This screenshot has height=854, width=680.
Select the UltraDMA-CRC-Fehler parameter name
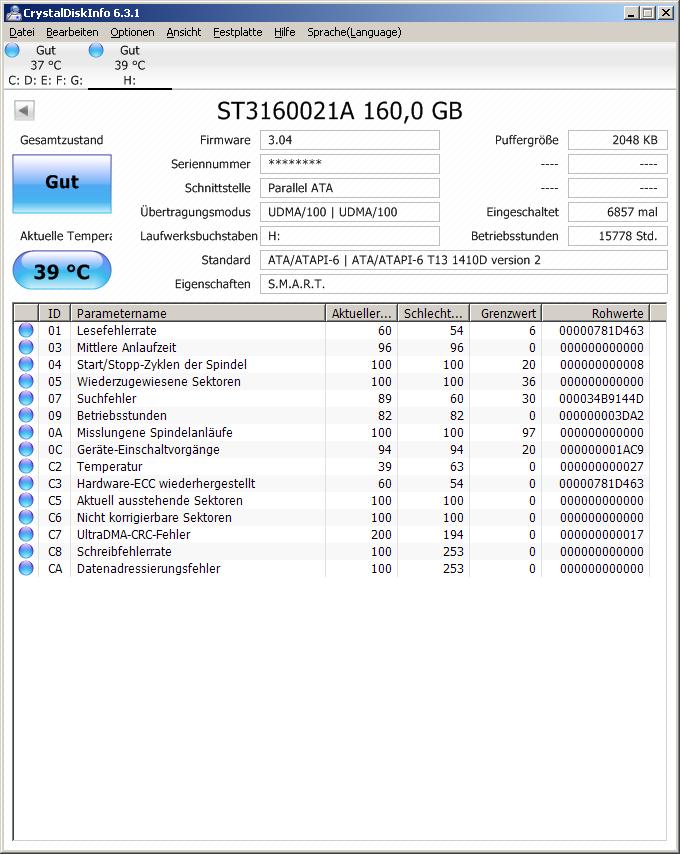(x=133, y=535)
